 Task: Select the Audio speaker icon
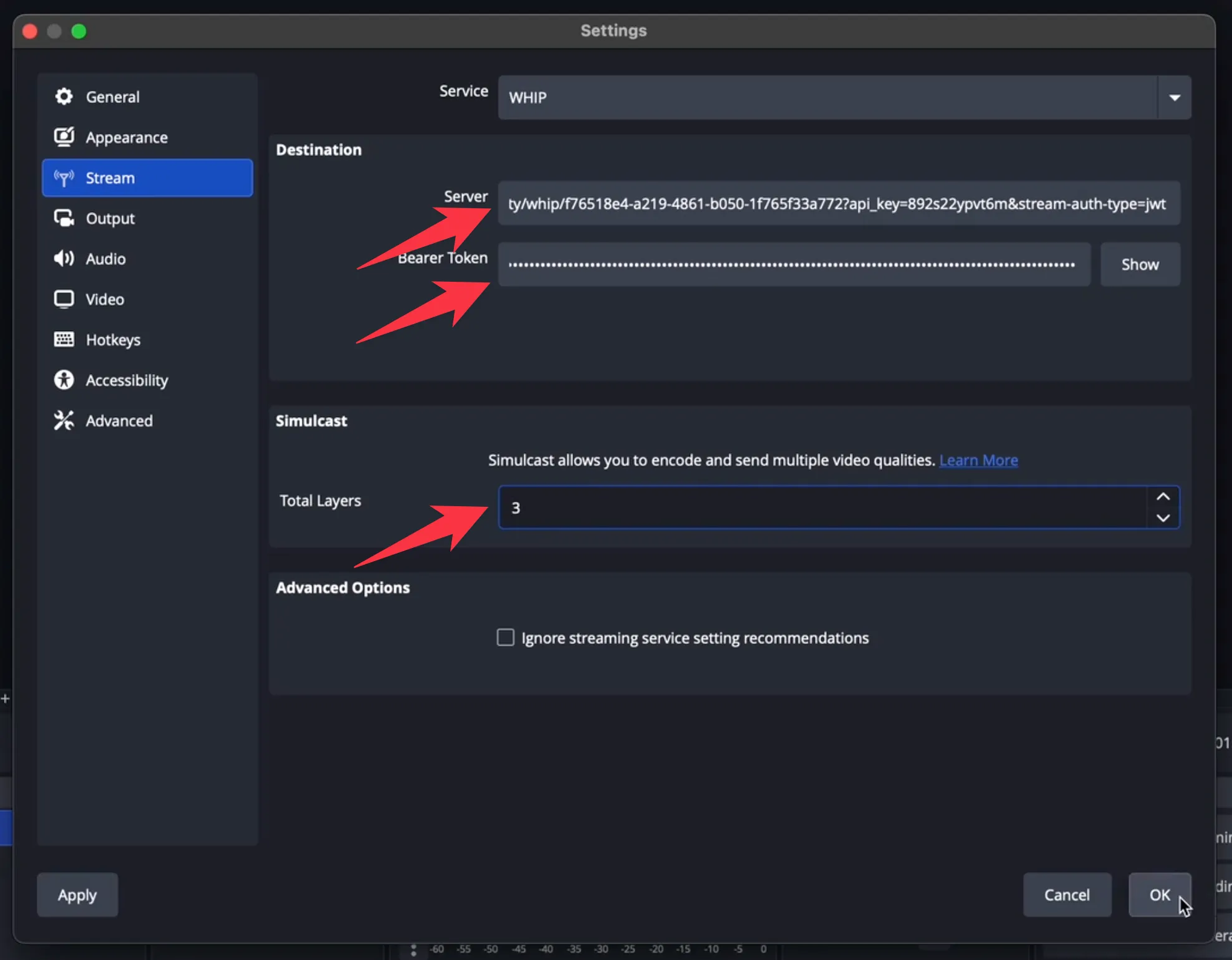pyautogui.click(x=64, y=259)
